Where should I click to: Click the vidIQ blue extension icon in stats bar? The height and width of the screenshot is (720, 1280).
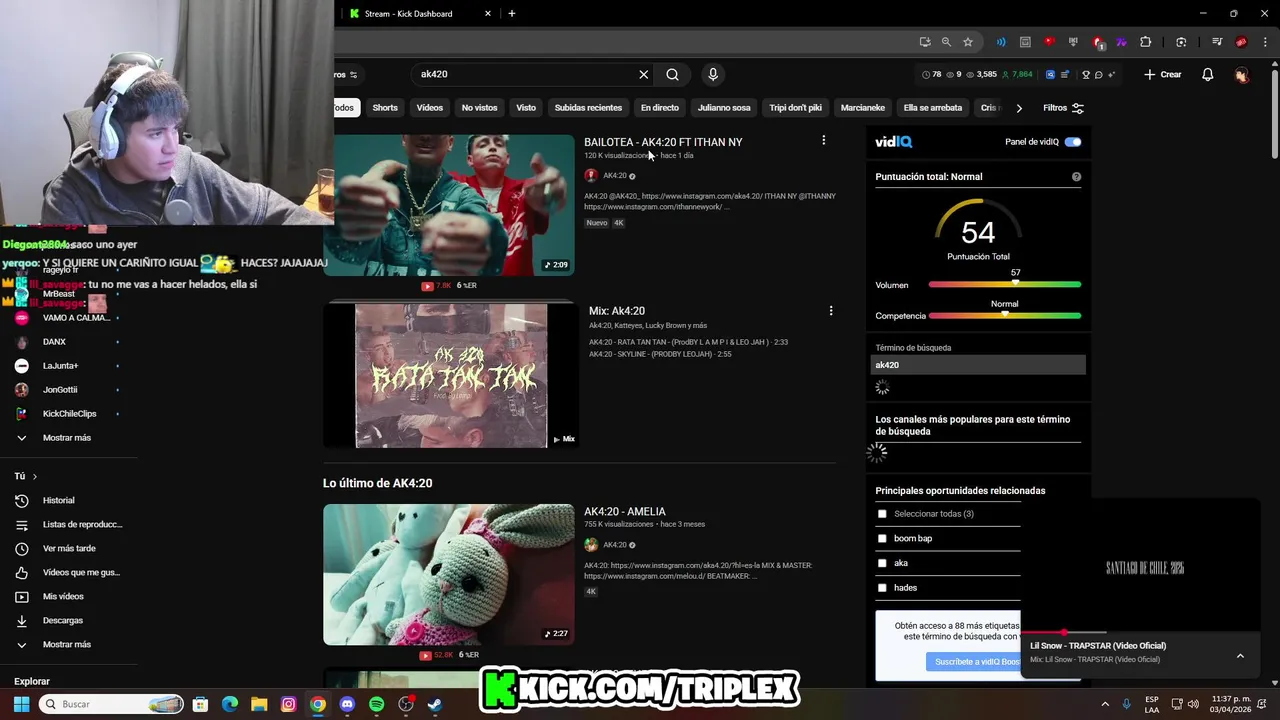click(x=1050, y=75)
